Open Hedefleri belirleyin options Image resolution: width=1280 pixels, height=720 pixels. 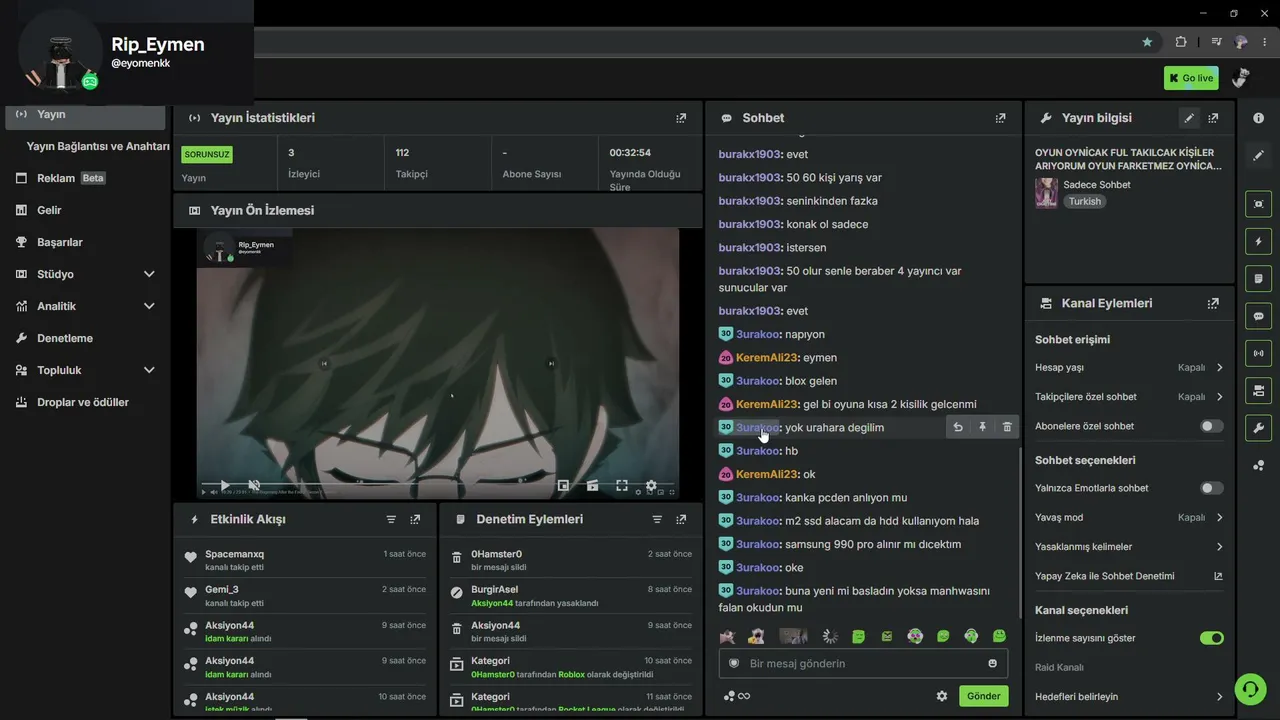[1129, 697]
